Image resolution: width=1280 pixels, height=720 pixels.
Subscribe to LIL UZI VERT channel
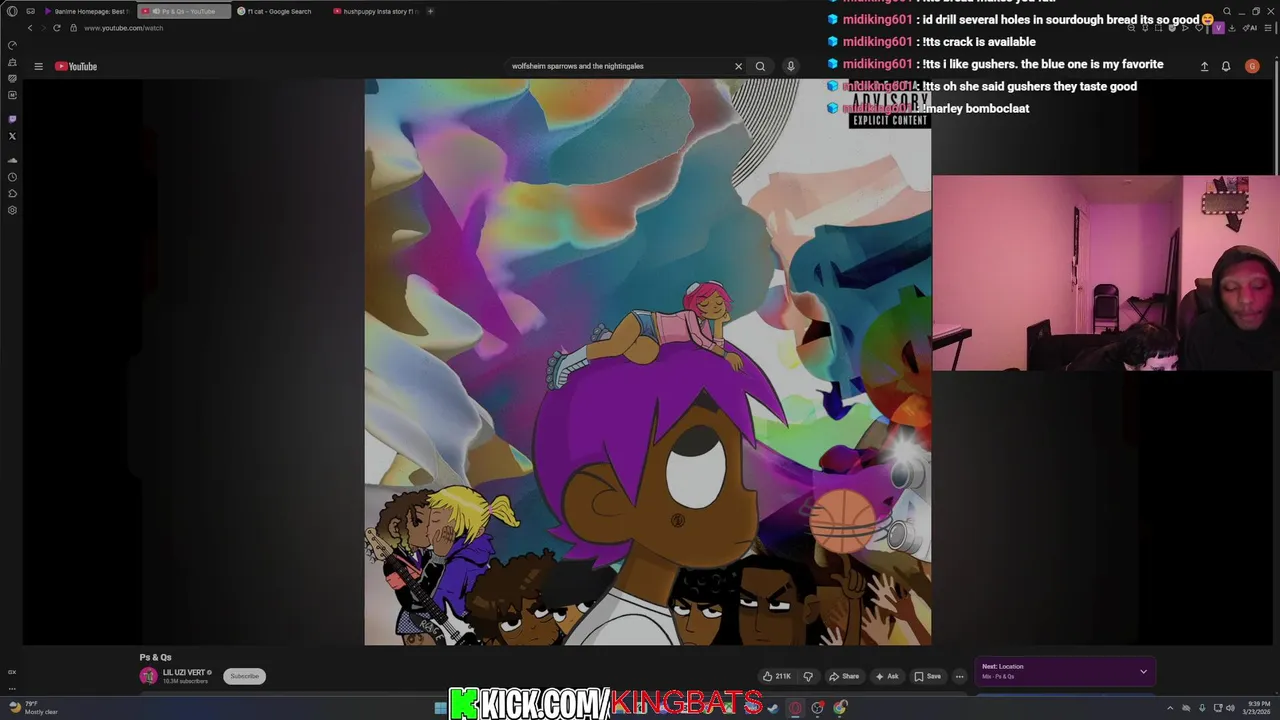click(x=244, y=676)
